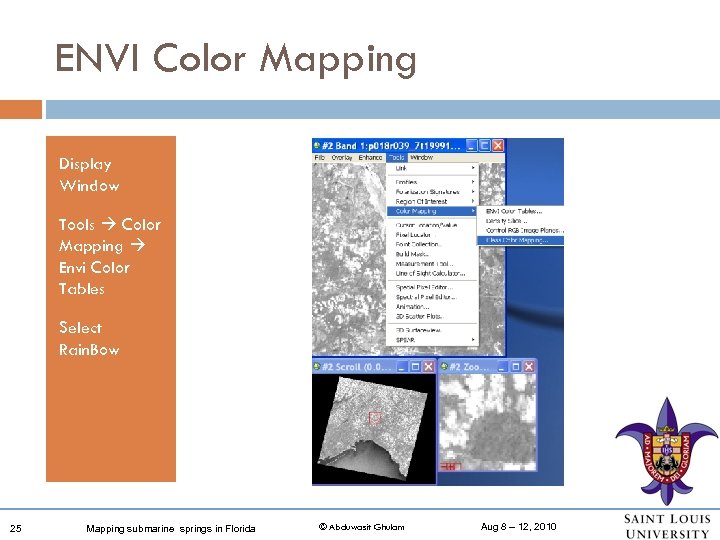Open the File menu in Band 1 window

[x=320, y=158]
